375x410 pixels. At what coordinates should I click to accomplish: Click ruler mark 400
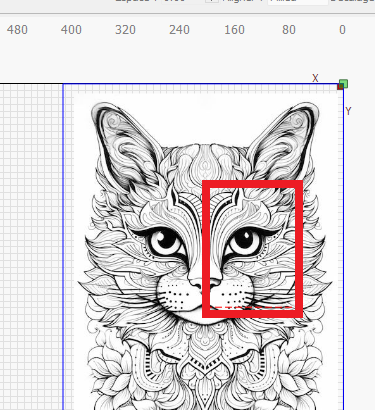[71, 30]
